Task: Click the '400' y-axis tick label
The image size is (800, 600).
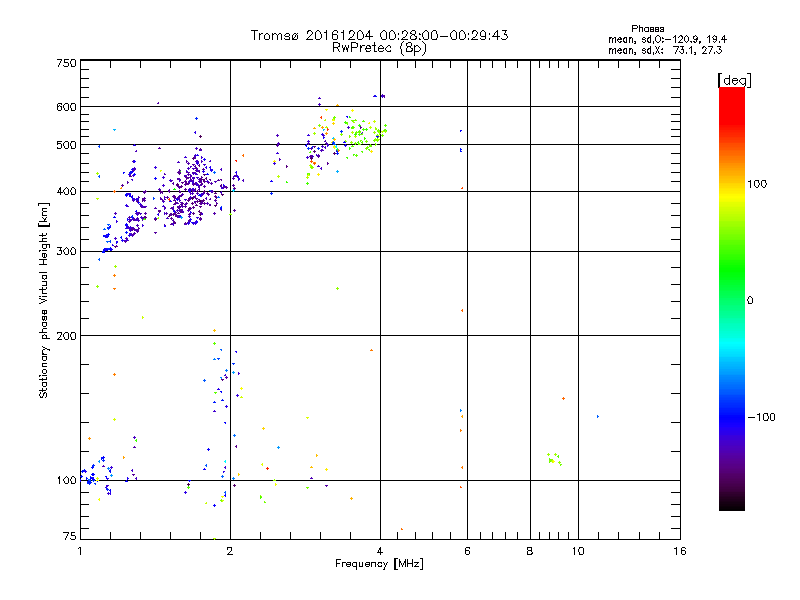Action: point(66,192)
